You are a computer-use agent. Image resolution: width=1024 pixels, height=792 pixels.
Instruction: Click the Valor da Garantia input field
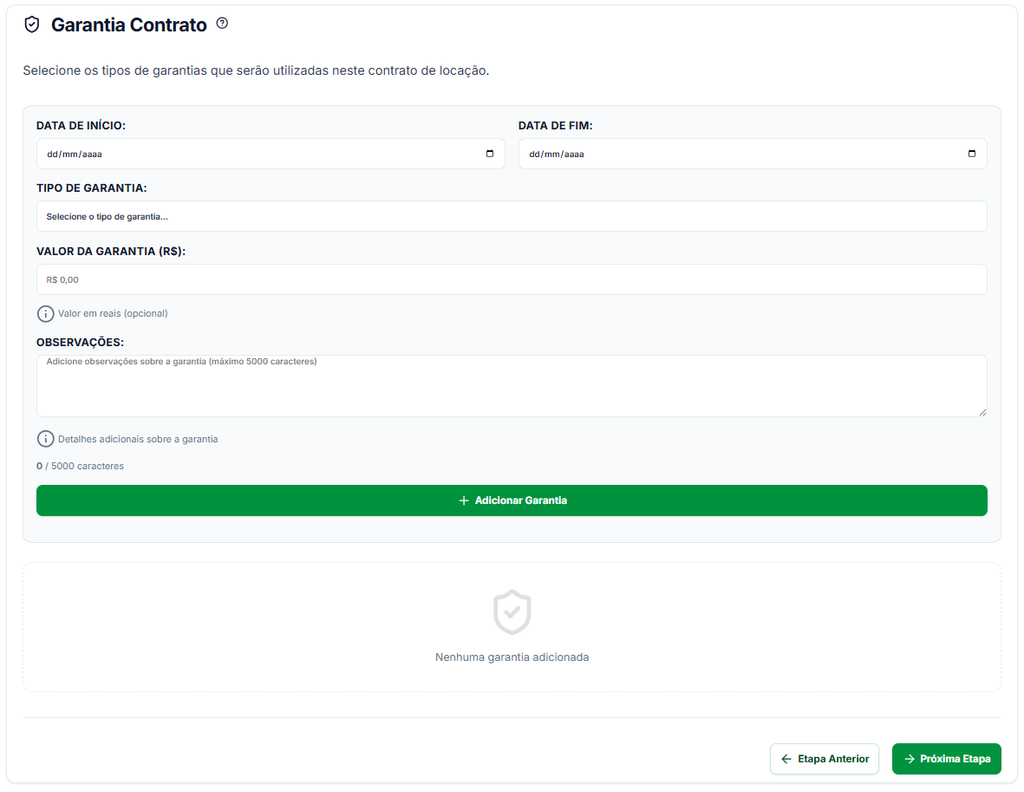coord(511,279)
